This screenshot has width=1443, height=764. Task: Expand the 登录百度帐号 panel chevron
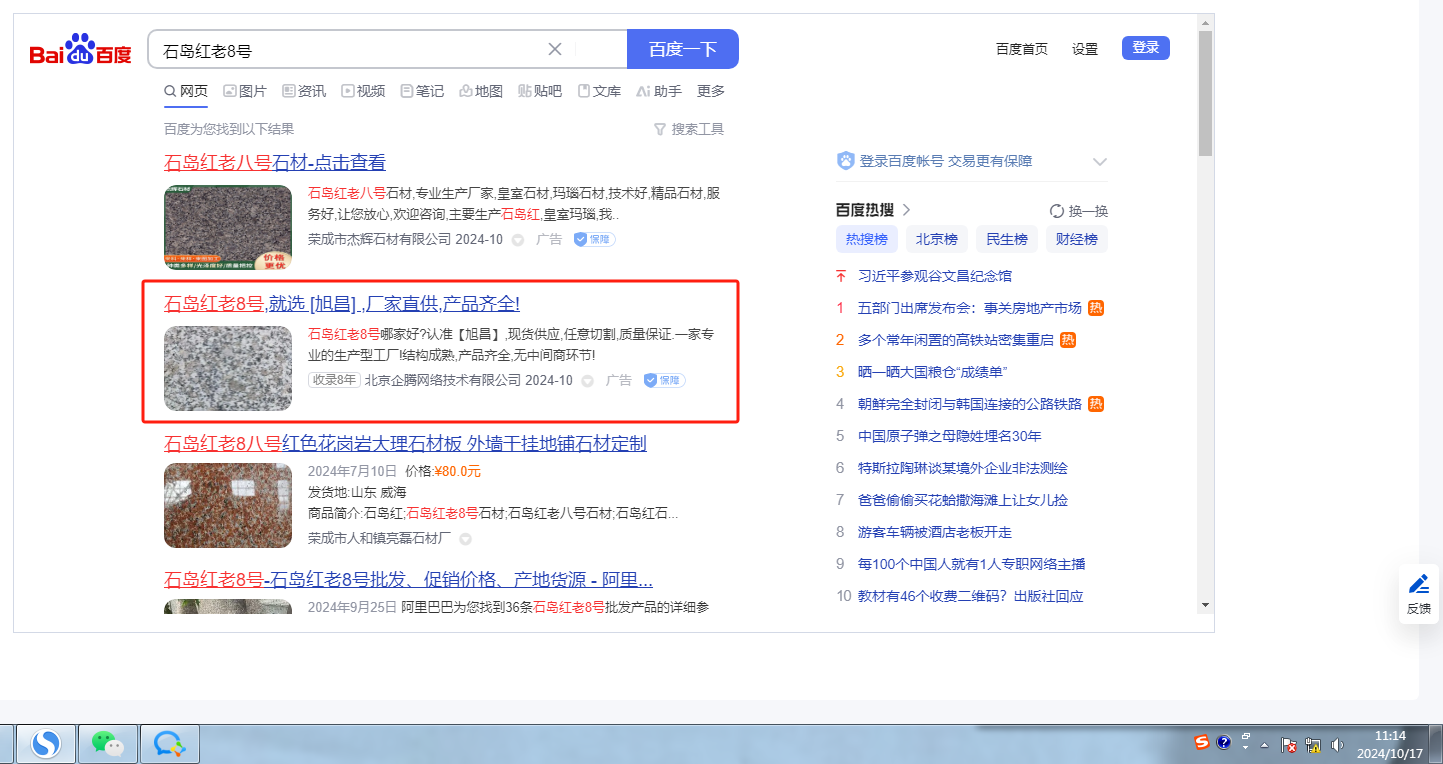point(1100,161)
